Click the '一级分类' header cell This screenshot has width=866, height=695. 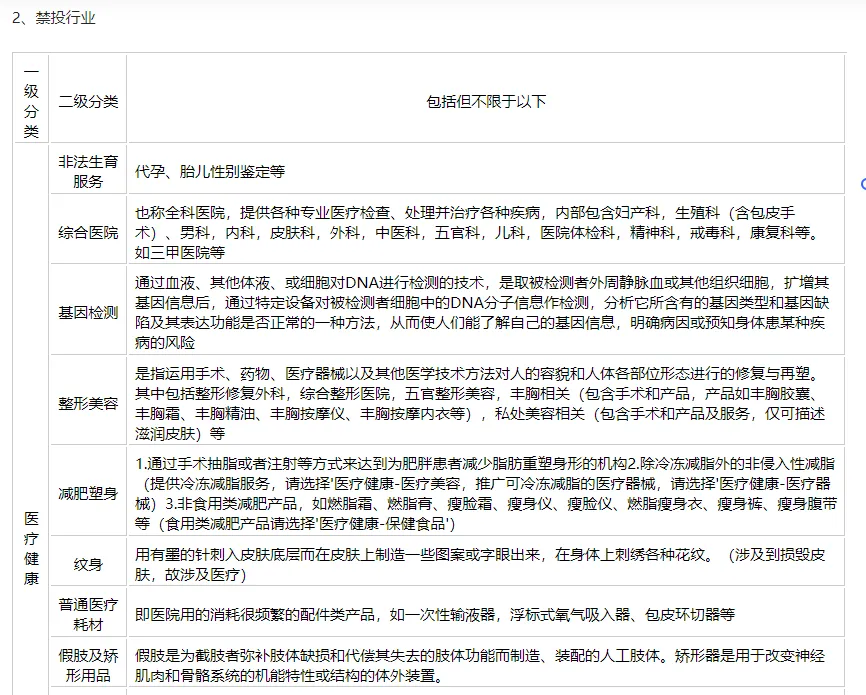click(31, 99)
